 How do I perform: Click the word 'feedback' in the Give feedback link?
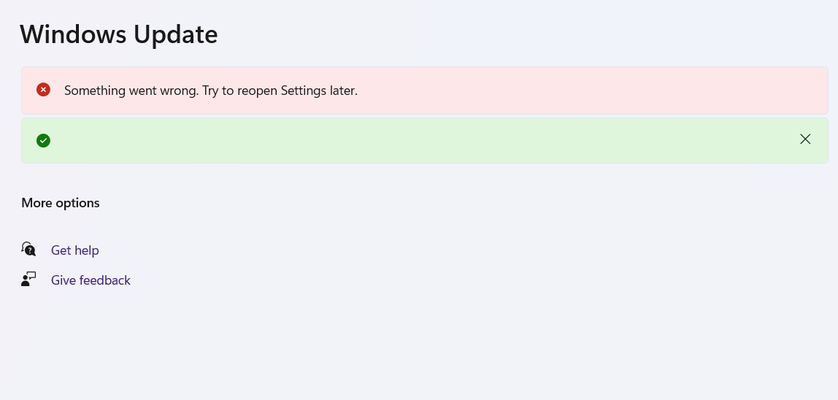click(x=105, y=280)
